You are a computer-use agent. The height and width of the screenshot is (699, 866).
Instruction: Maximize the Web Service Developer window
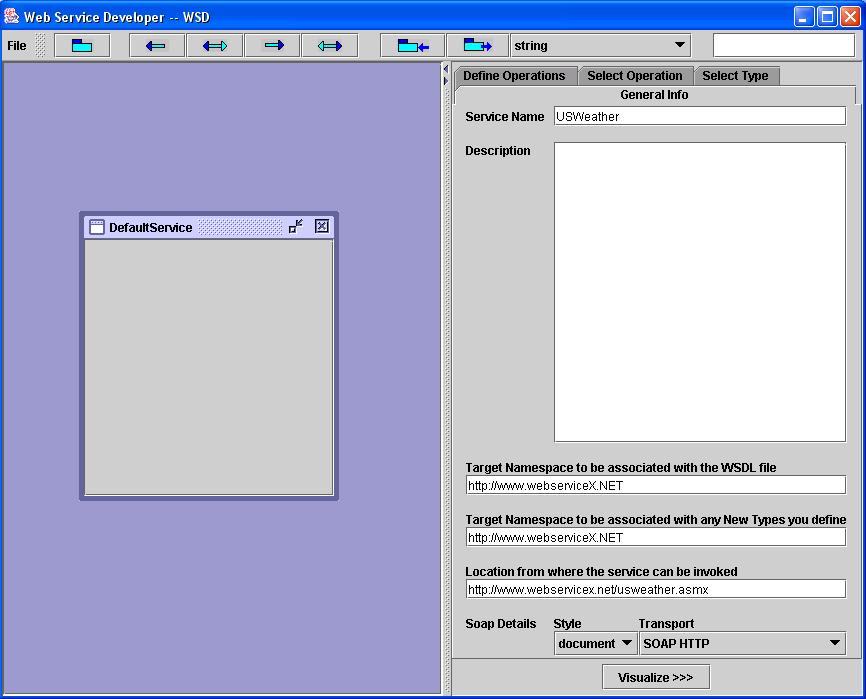(x=827, y=17)
